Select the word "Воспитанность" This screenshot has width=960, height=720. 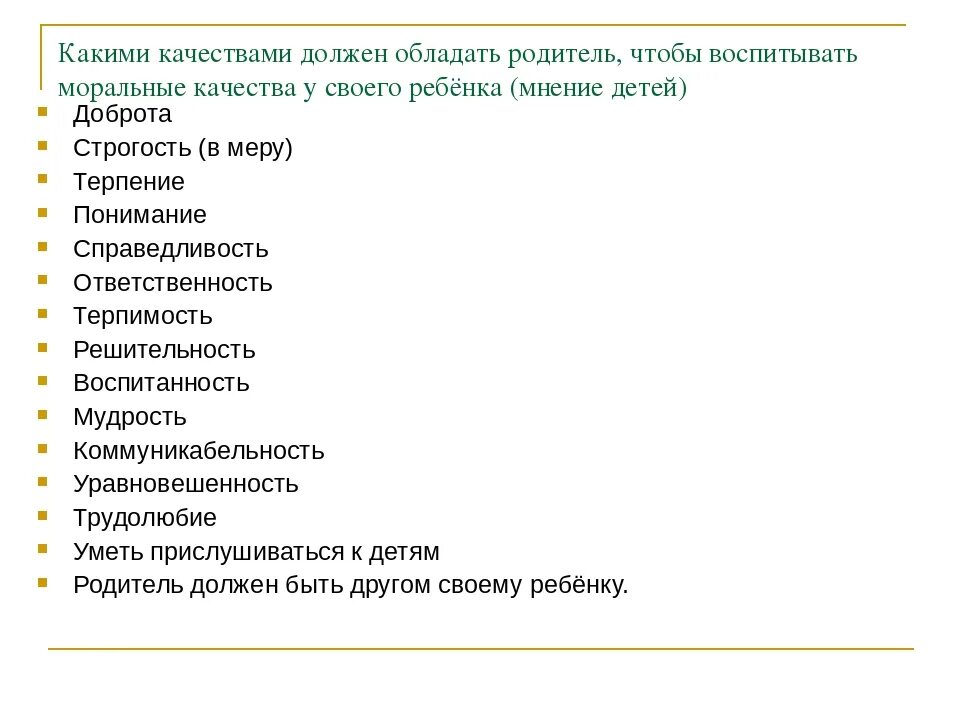click(162, 383)
